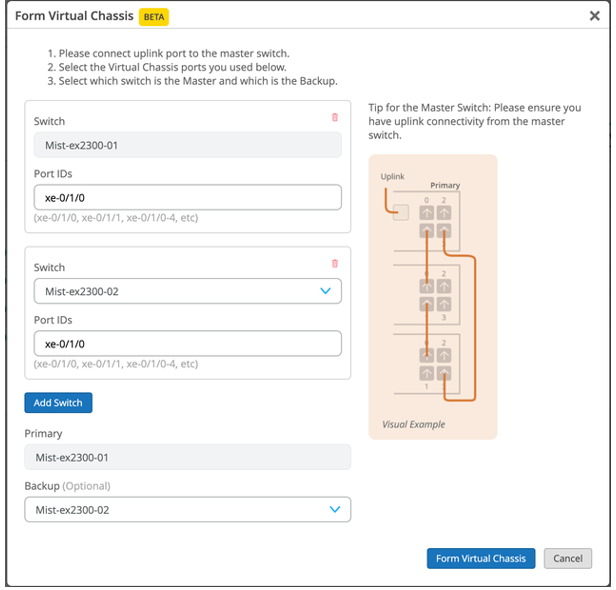Delete the Mist-ex2300-01 switch entry
The width and height of the screenshot is (616, 590).
point(335,117)
